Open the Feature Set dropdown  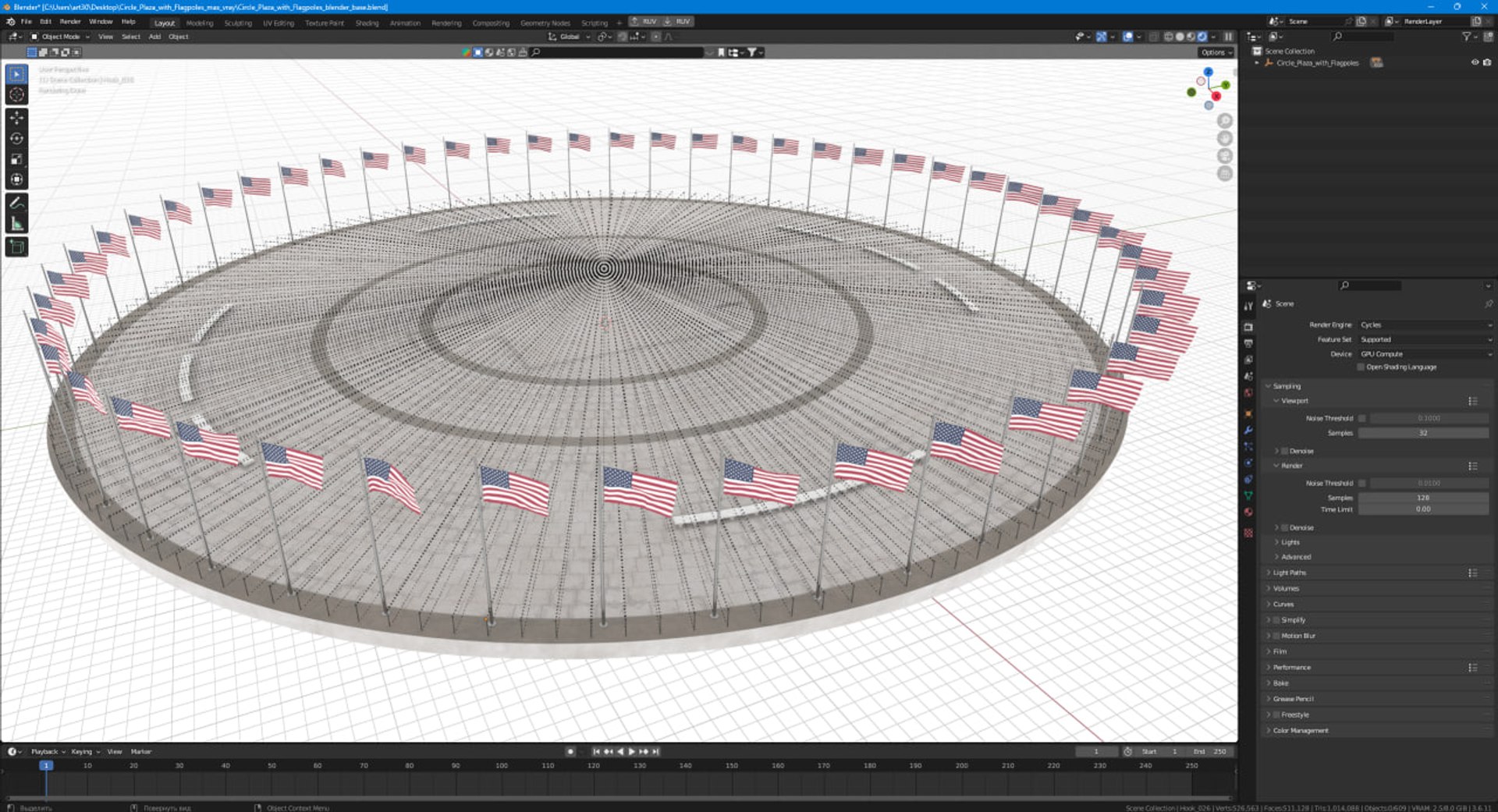[x=1425, y=339]
